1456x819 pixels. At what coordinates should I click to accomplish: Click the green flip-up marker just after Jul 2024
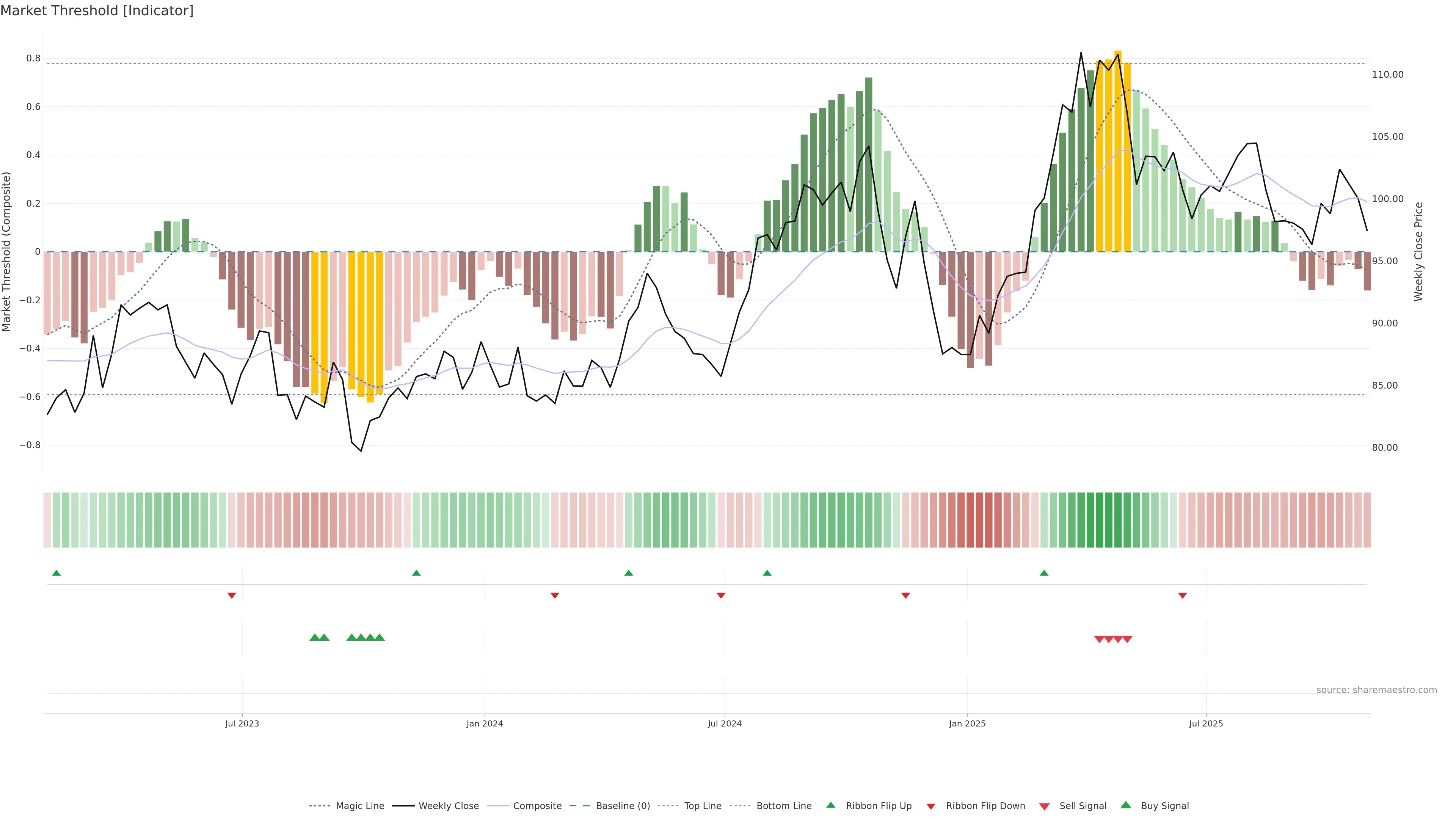[767, 573]
